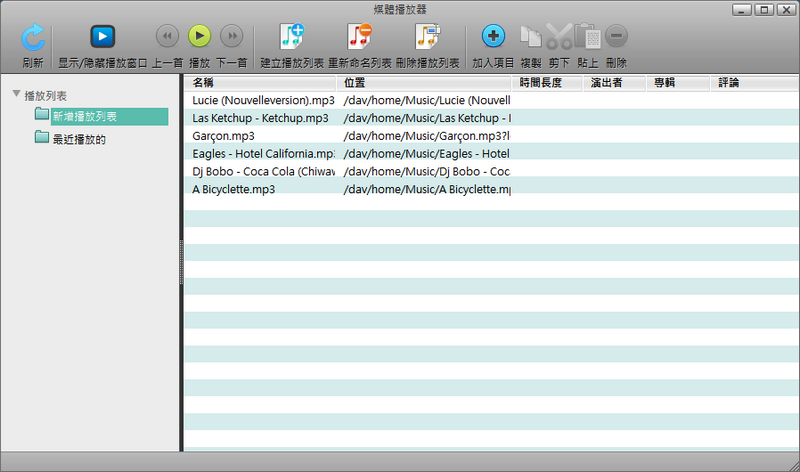Skip to next track with 下一首
800x472 pixels.
click(232, 37)
